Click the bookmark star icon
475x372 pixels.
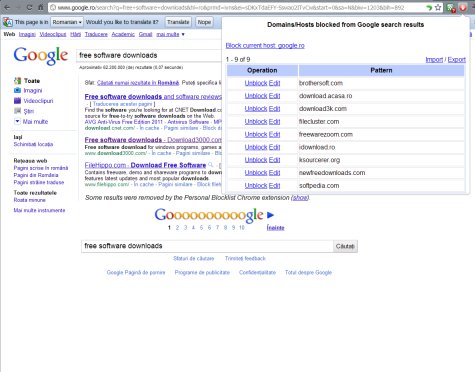point(438,7)
